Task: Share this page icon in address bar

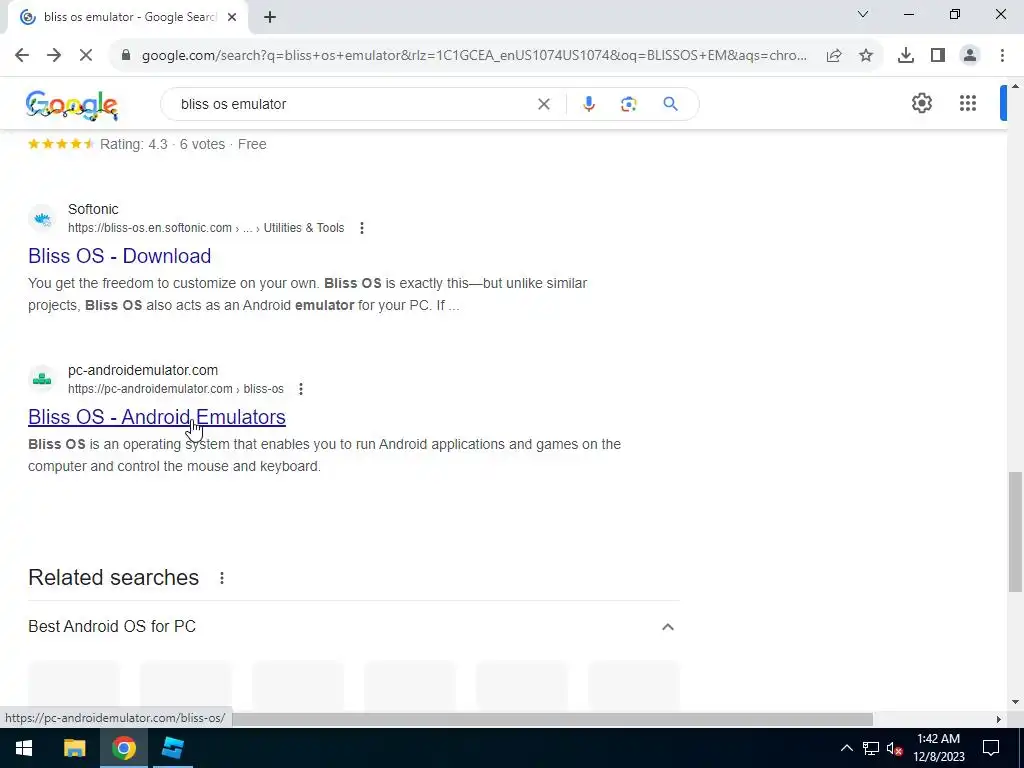Action: tap(834, 56)
